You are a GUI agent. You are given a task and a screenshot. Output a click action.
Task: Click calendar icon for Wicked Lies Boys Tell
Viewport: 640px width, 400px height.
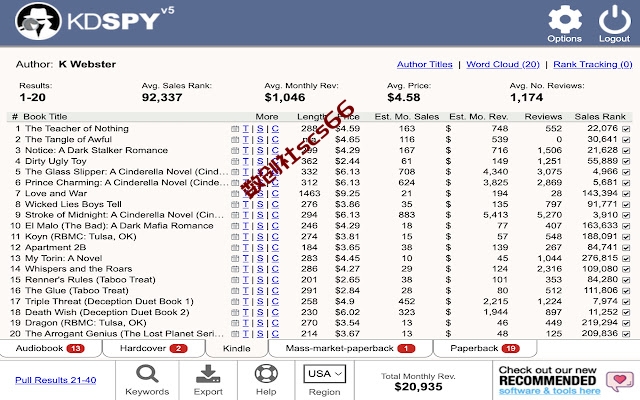235,204
